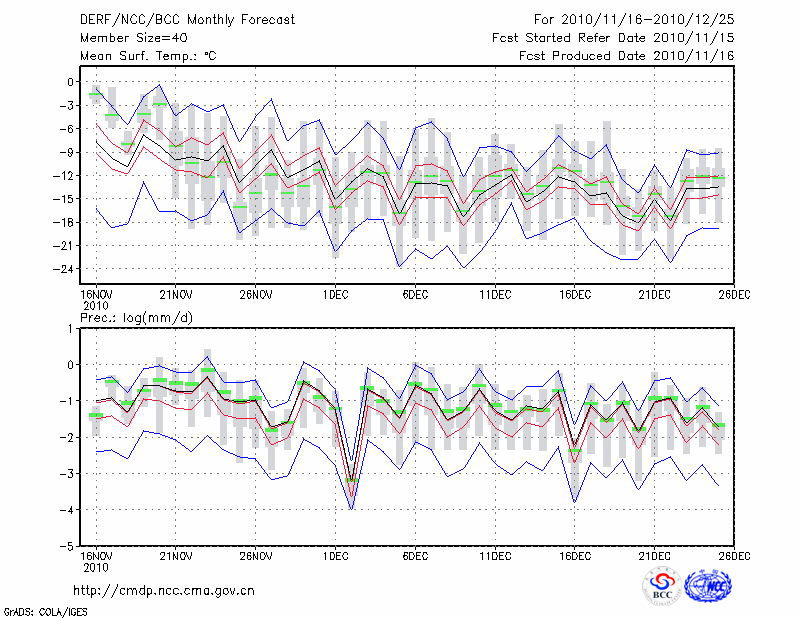Click the Mean Surf. Temp. label
Image resolution: width=800 pixels, height=618 pixels.
(x=148, y=56)
